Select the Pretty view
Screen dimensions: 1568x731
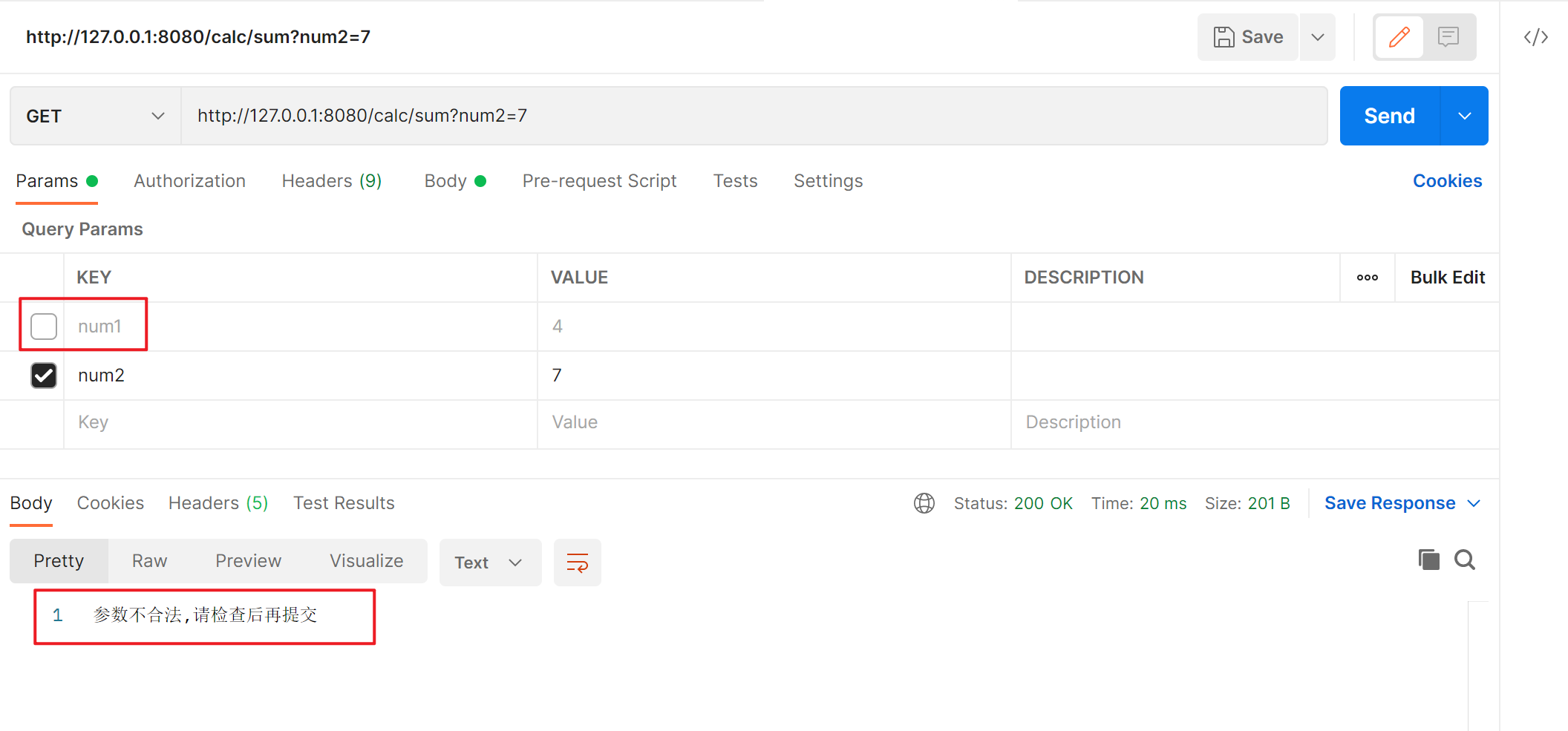click(x=59, y=561)
